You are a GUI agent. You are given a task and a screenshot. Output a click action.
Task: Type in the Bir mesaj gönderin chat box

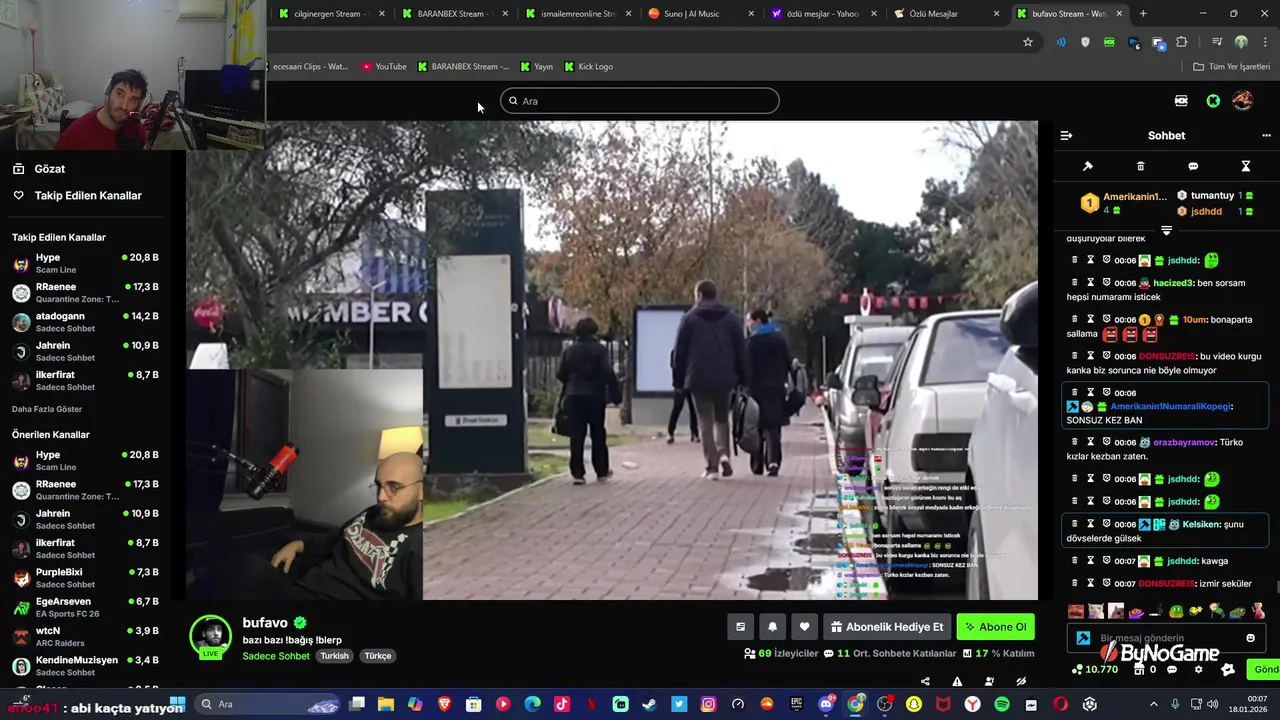pos(1168,638)
